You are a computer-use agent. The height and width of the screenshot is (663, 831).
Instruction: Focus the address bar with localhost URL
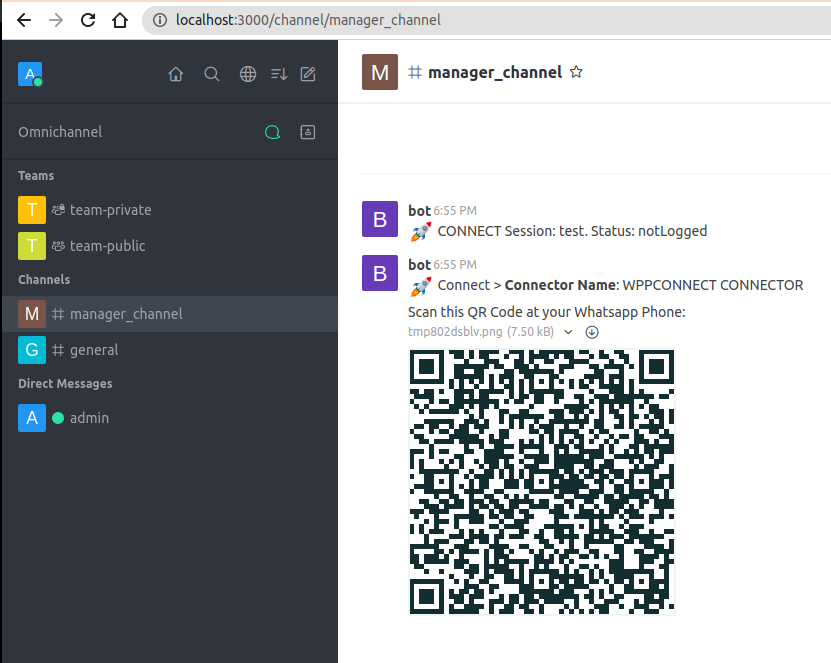(x=488, y=20)
